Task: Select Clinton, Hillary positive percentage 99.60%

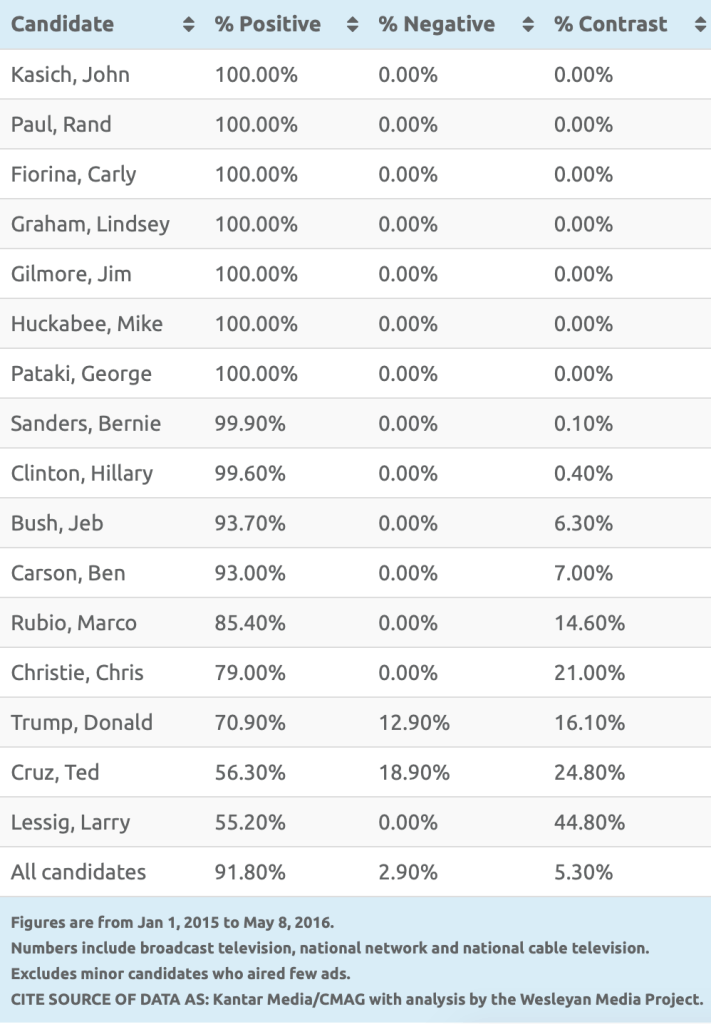Action: click(250, 473)
